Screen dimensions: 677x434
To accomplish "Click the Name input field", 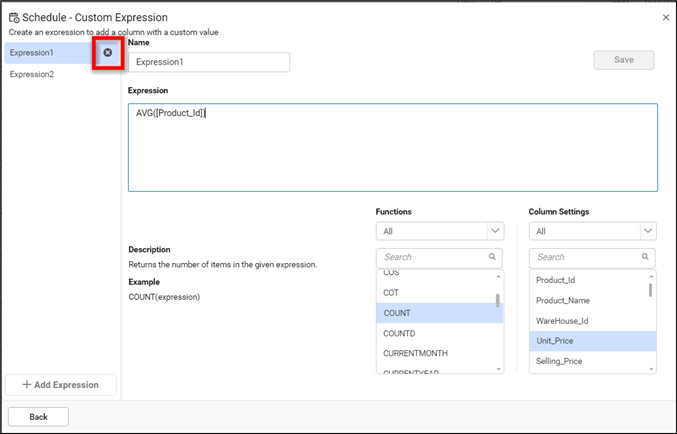I will click(x=208, y=62).
